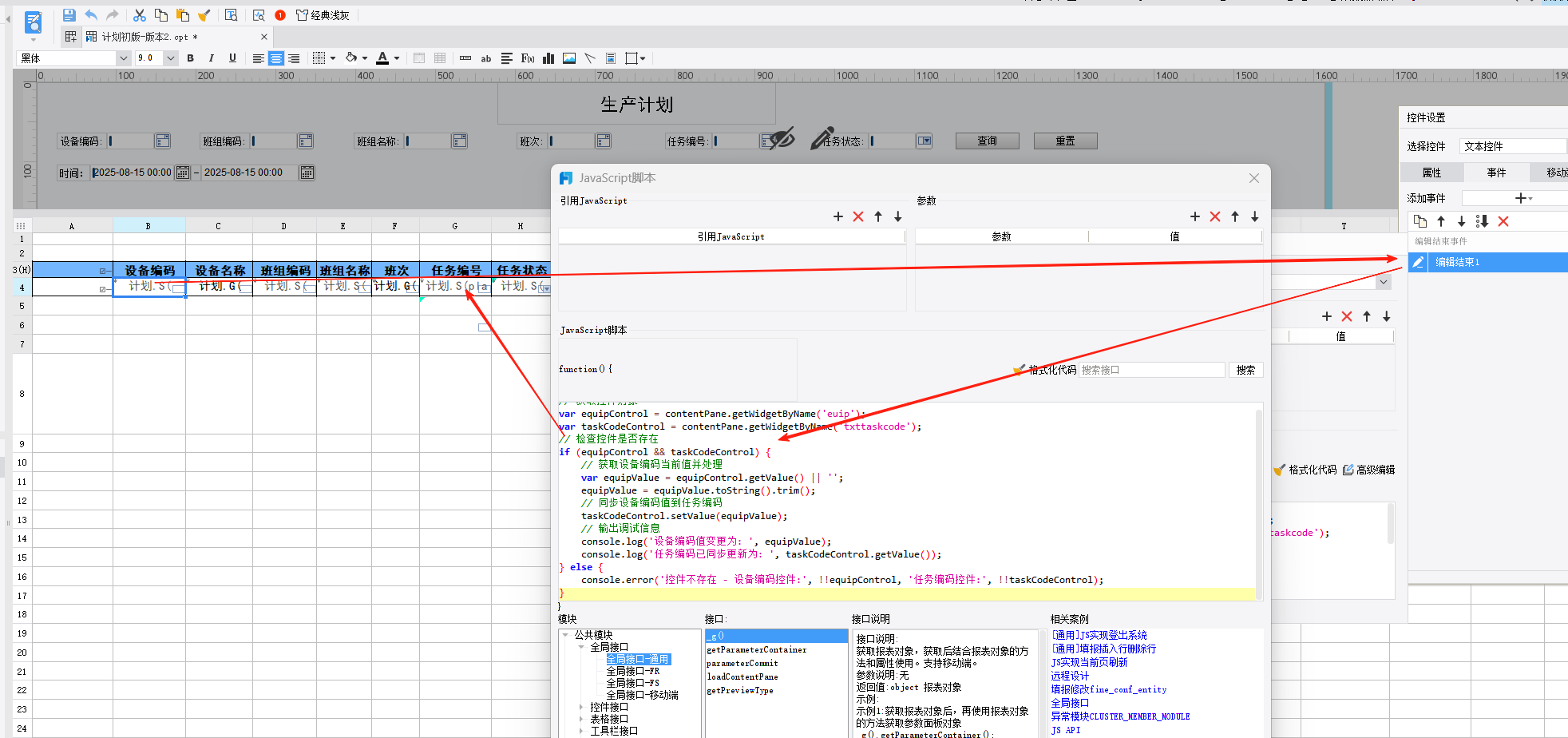Switch to the 属性 tab

1431,173
